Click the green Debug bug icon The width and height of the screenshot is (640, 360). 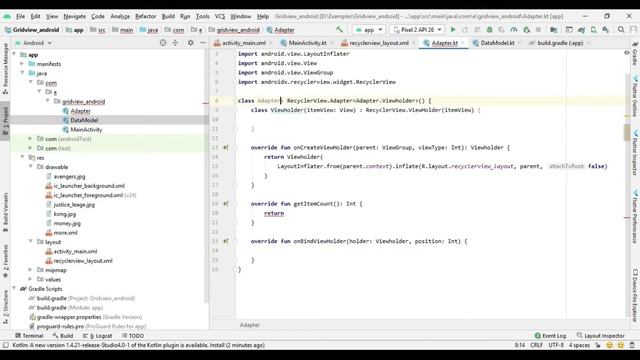coord(489,30)
